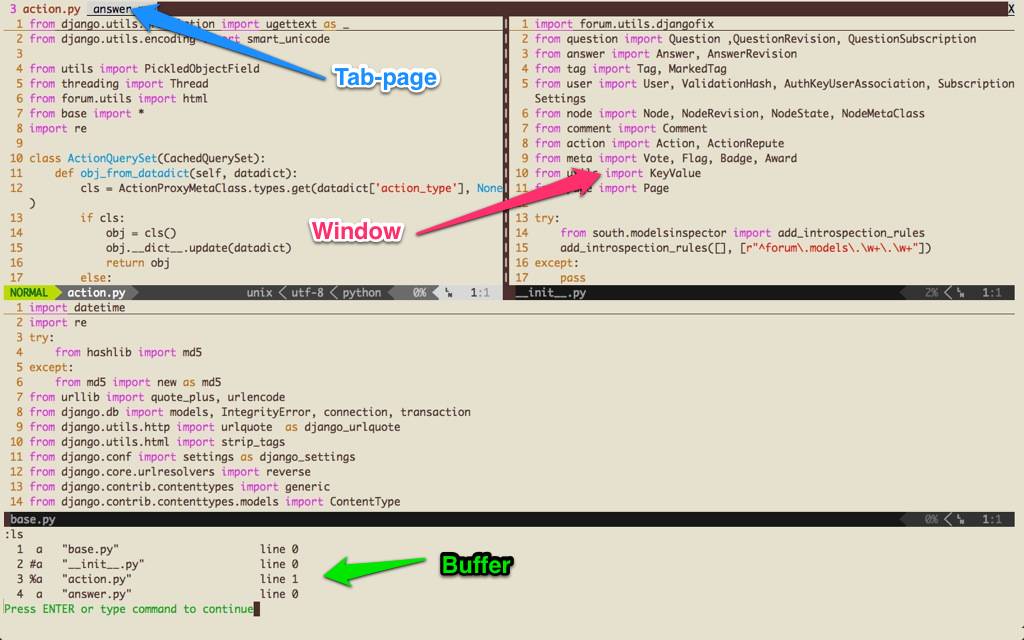Place cursor on "return obj" in action.py
The height and width of the screenshot is (640, 1024).
point(138,263)
